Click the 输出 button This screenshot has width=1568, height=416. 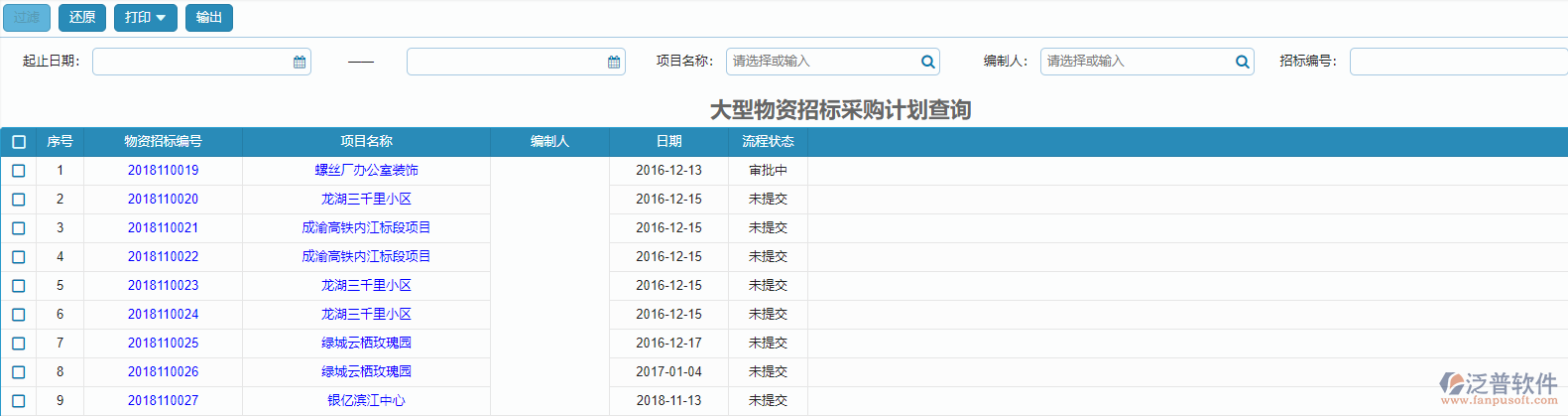tap(208, 18)
